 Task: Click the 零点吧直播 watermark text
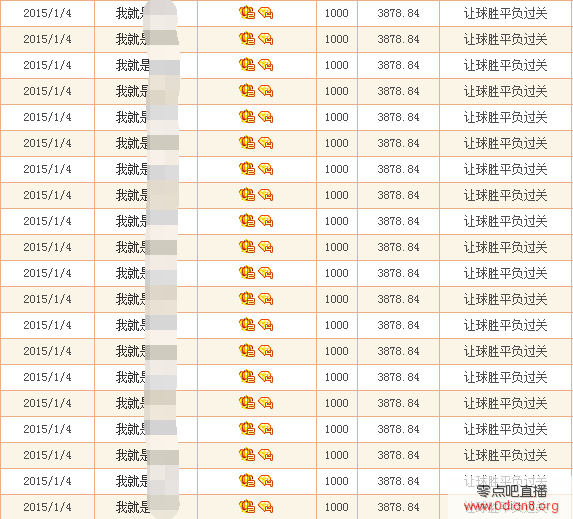click(x=512, y=491)
